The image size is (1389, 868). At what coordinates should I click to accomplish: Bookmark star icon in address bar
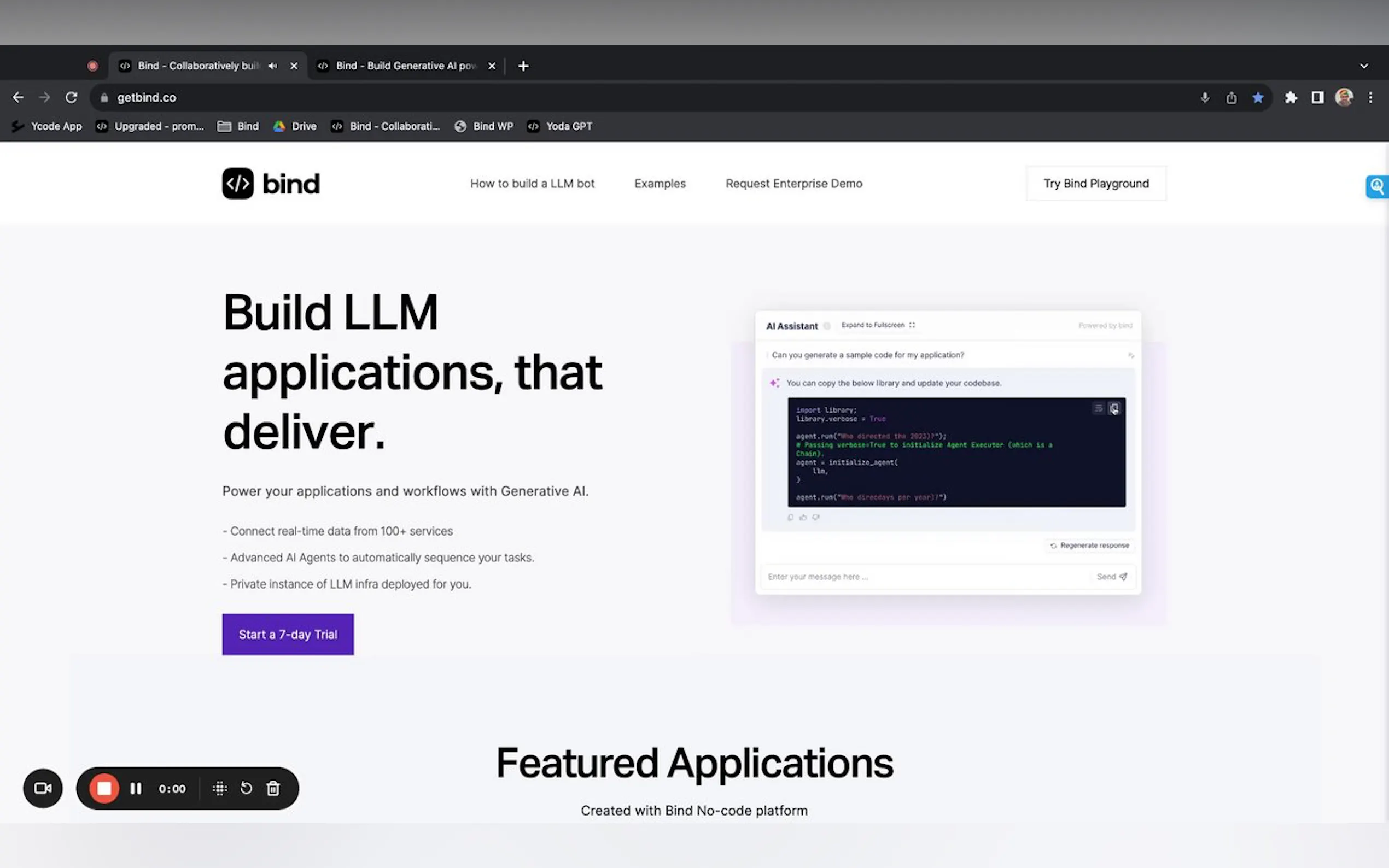click(1258, 98)
